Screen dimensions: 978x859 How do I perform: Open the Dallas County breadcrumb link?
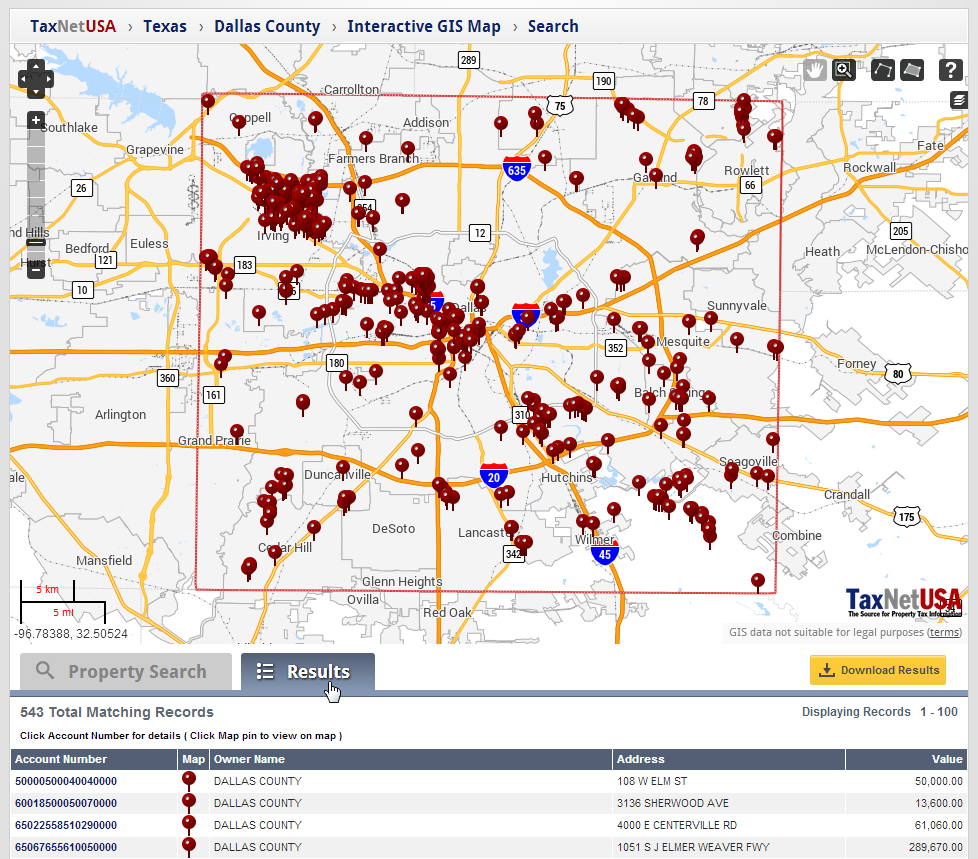[x=267, y=26]
